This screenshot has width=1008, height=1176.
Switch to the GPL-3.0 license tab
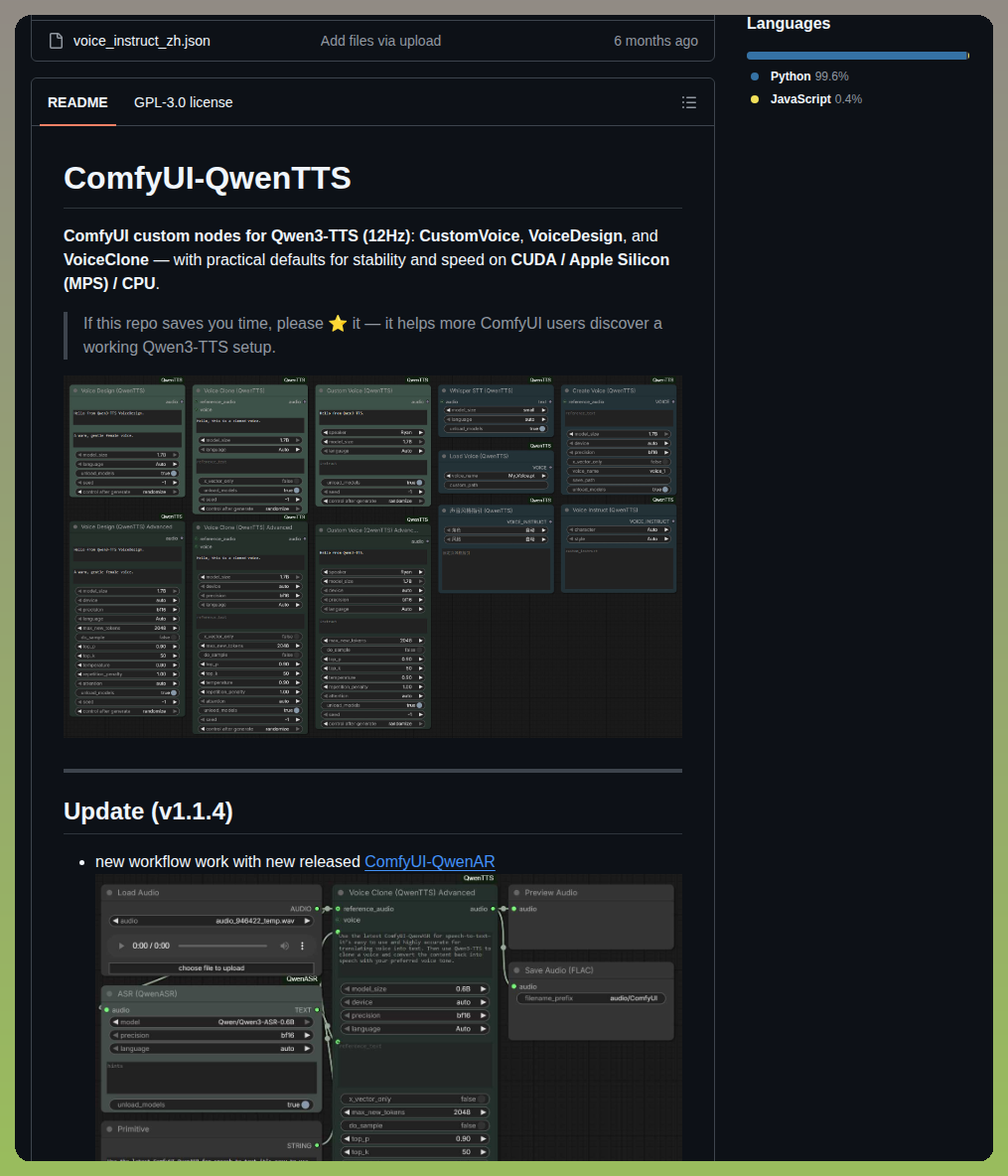183,102
